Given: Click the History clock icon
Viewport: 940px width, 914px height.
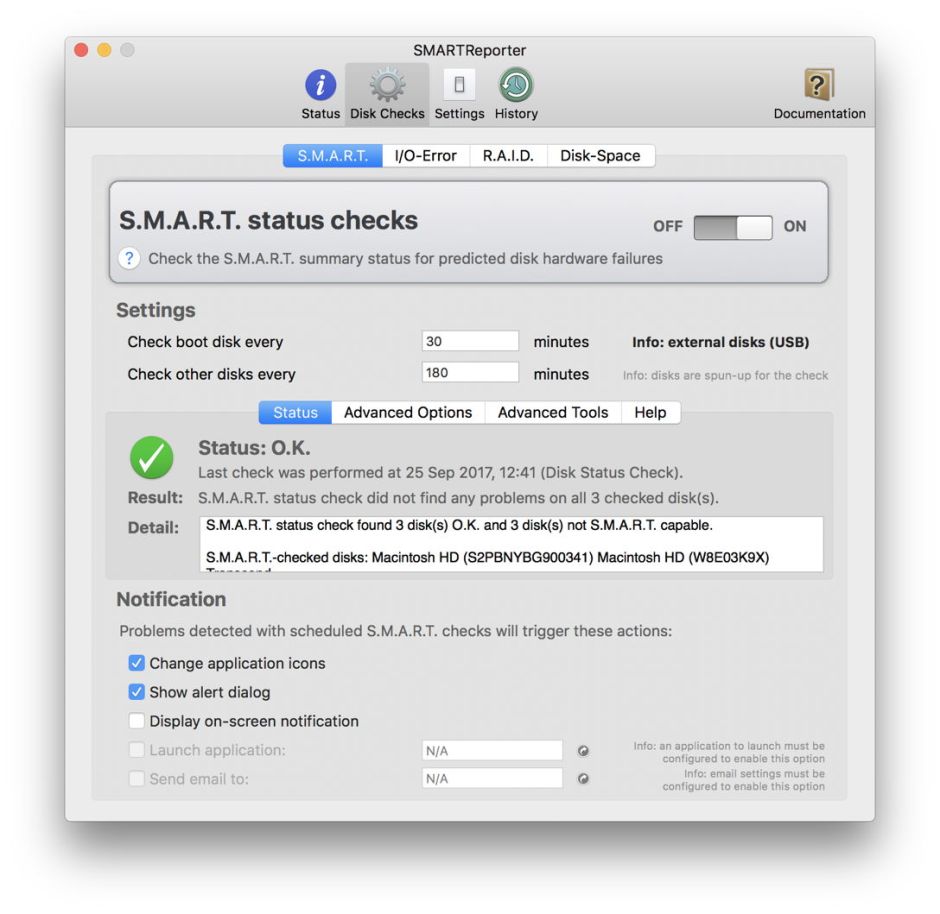Looking at the screenshot, I should pyautogui.click(x=514, y=85).
